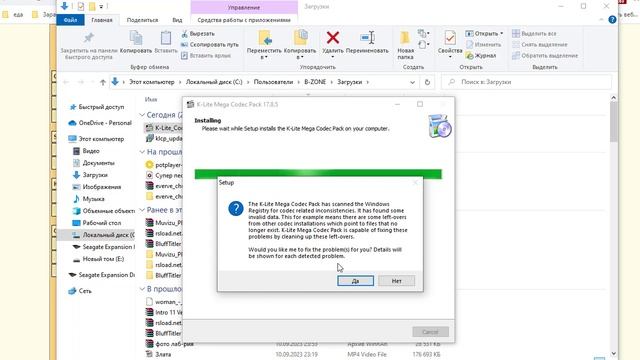The width and height of the screenshot is (640, 360).
Task: Switch to the Поделиться ribbon tab
Action: (x=142, y=20)
